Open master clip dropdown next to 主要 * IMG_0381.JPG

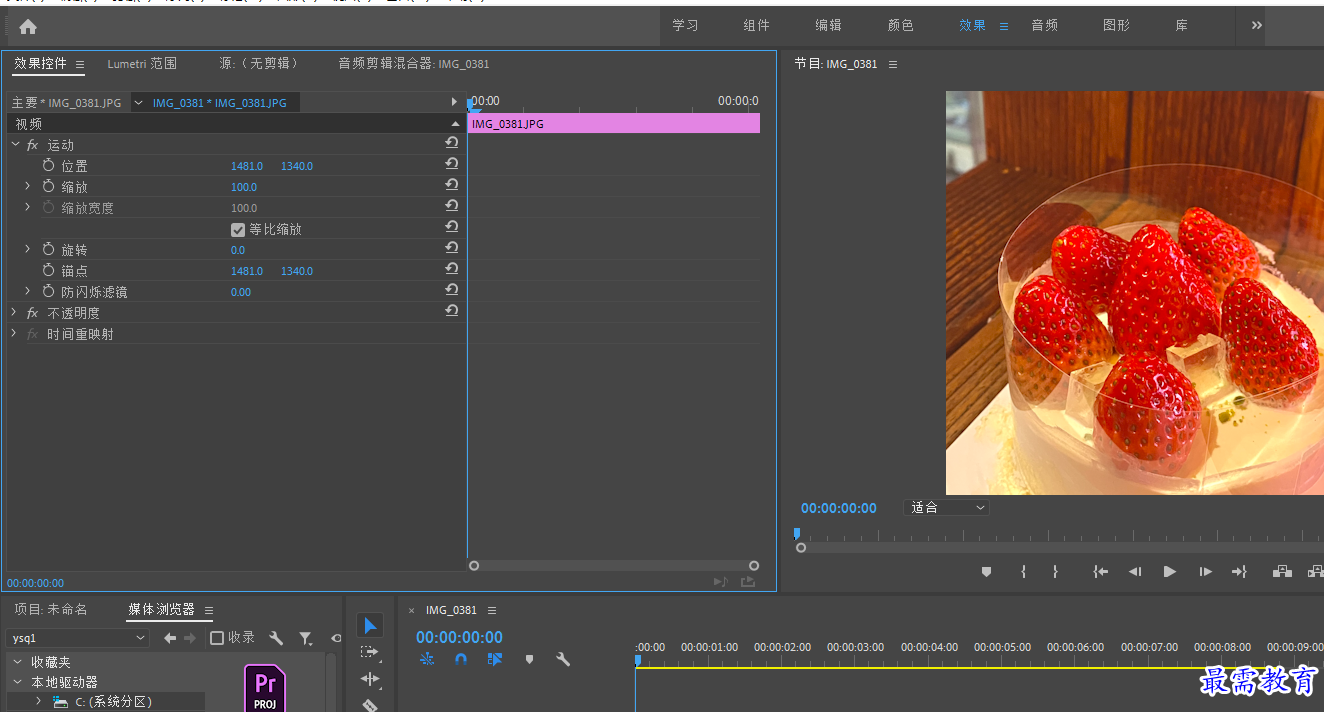click(138, 102)
